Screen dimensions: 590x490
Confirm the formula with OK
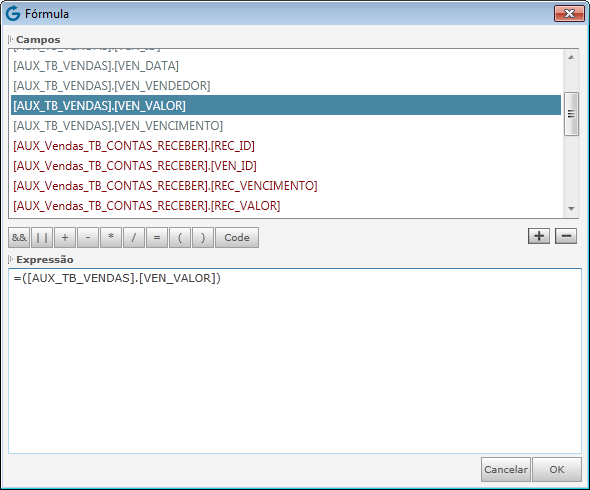(557, 469)
